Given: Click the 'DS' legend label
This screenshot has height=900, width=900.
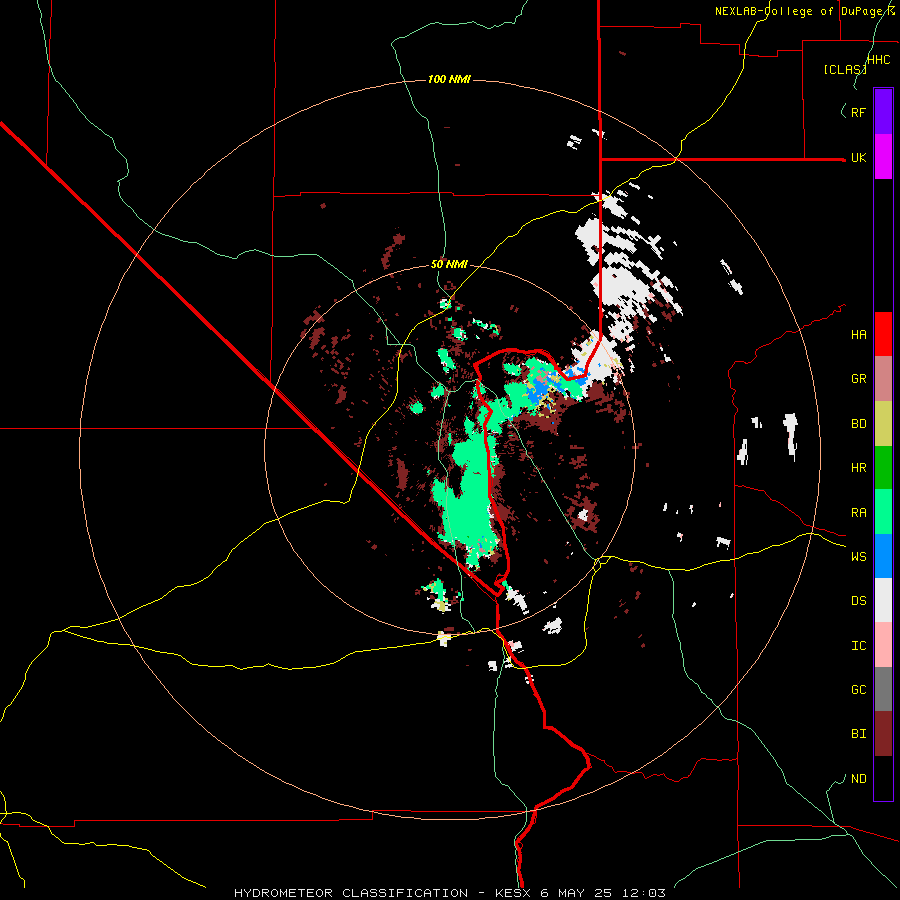Looking at the screenshot, I should pyautogui.click(x=858, y=600).
